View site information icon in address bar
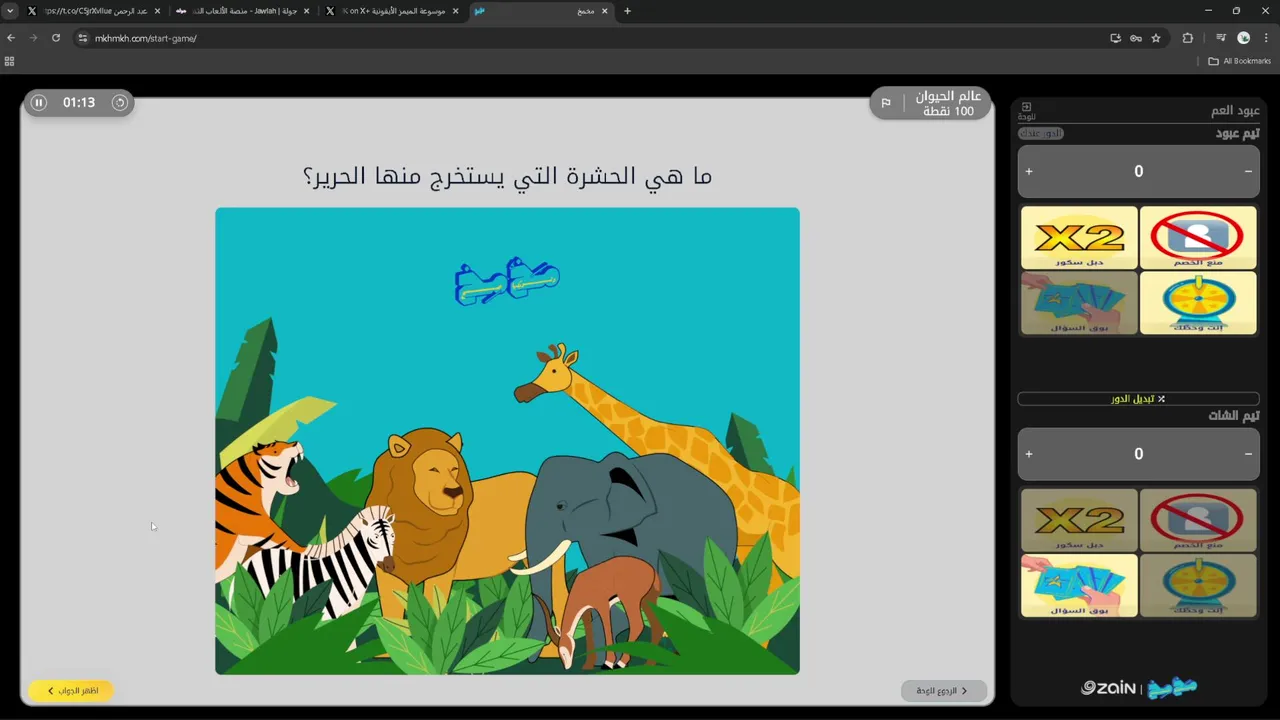The width and height of the screenshot is (1280, 720). tap(83, 38)
